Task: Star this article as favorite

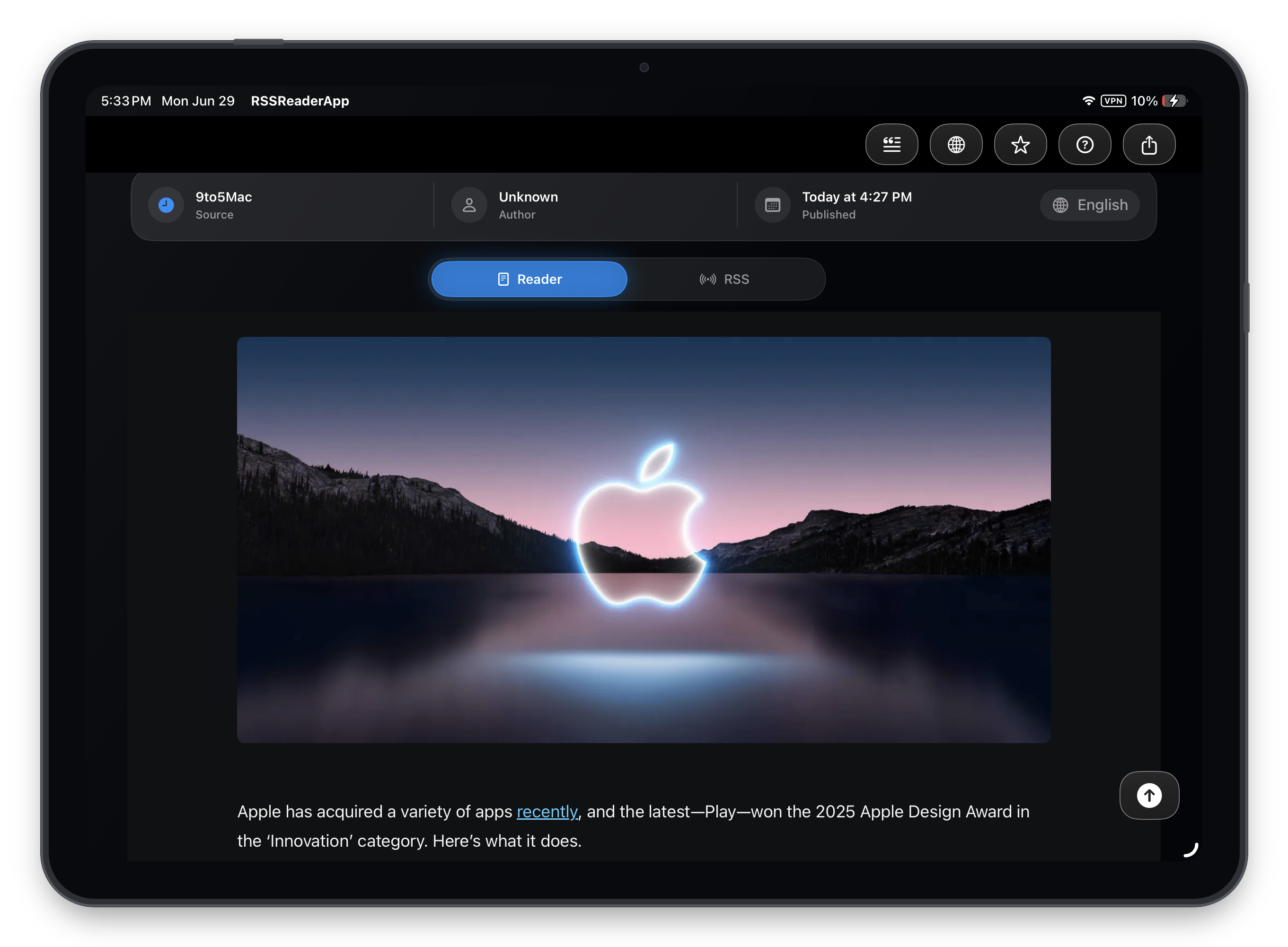Action: pos(1020,144)
